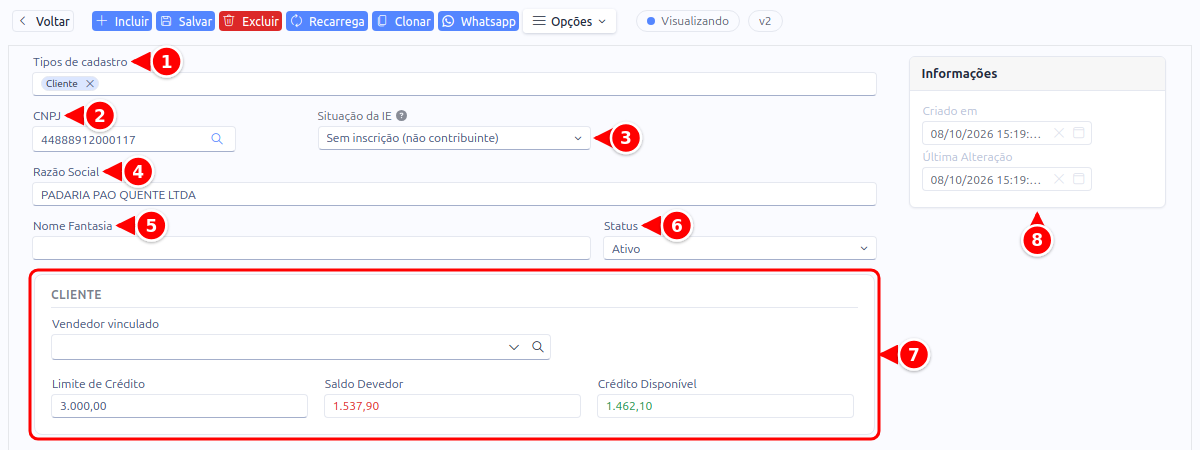The height and width of the screenshot is (450, 1200).
Task: Search CNPJ with magnifier icon
Action: [x=217, y=140]
